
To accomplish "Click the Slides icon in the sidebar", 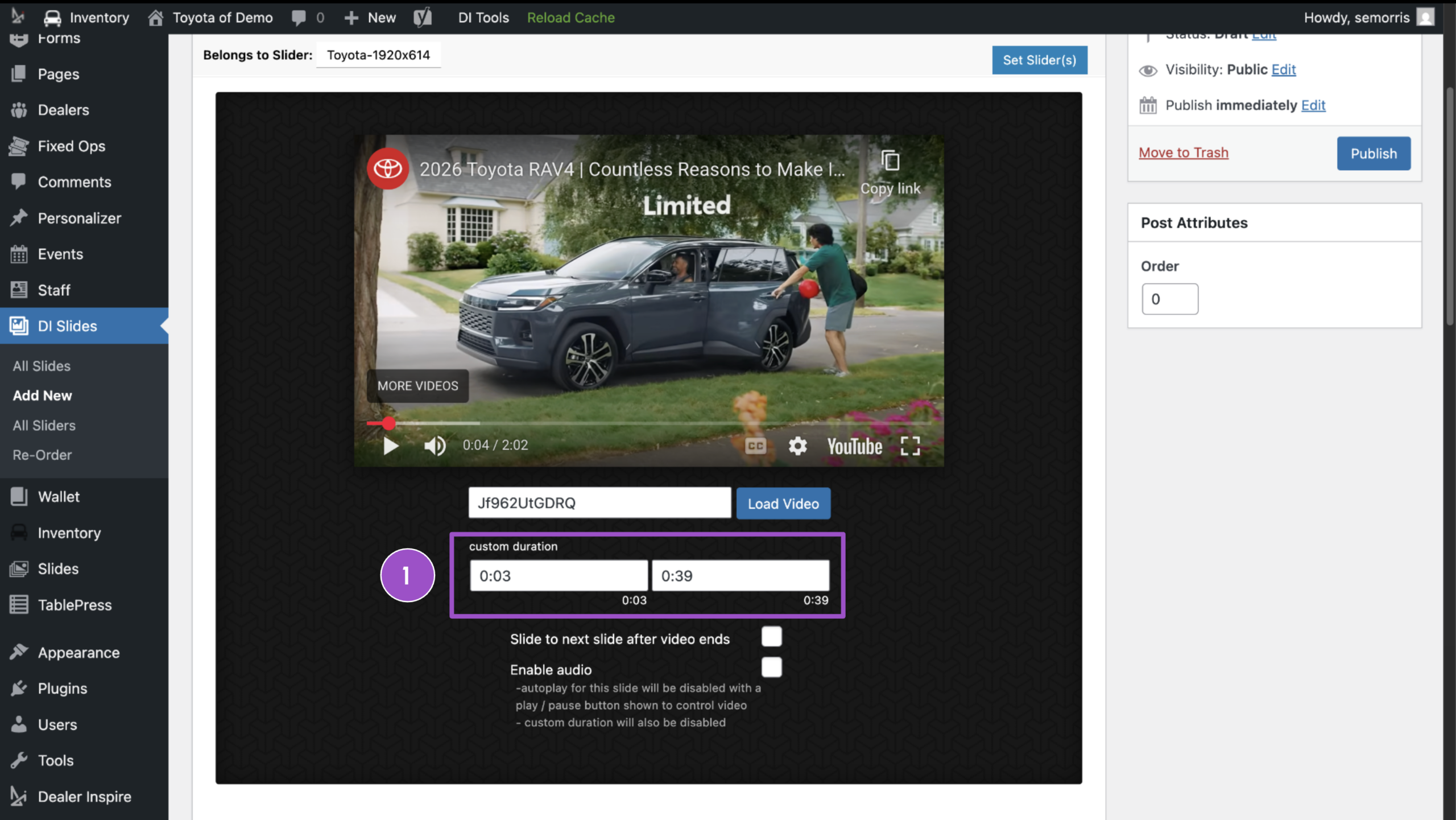I will [x=19, y=568].
